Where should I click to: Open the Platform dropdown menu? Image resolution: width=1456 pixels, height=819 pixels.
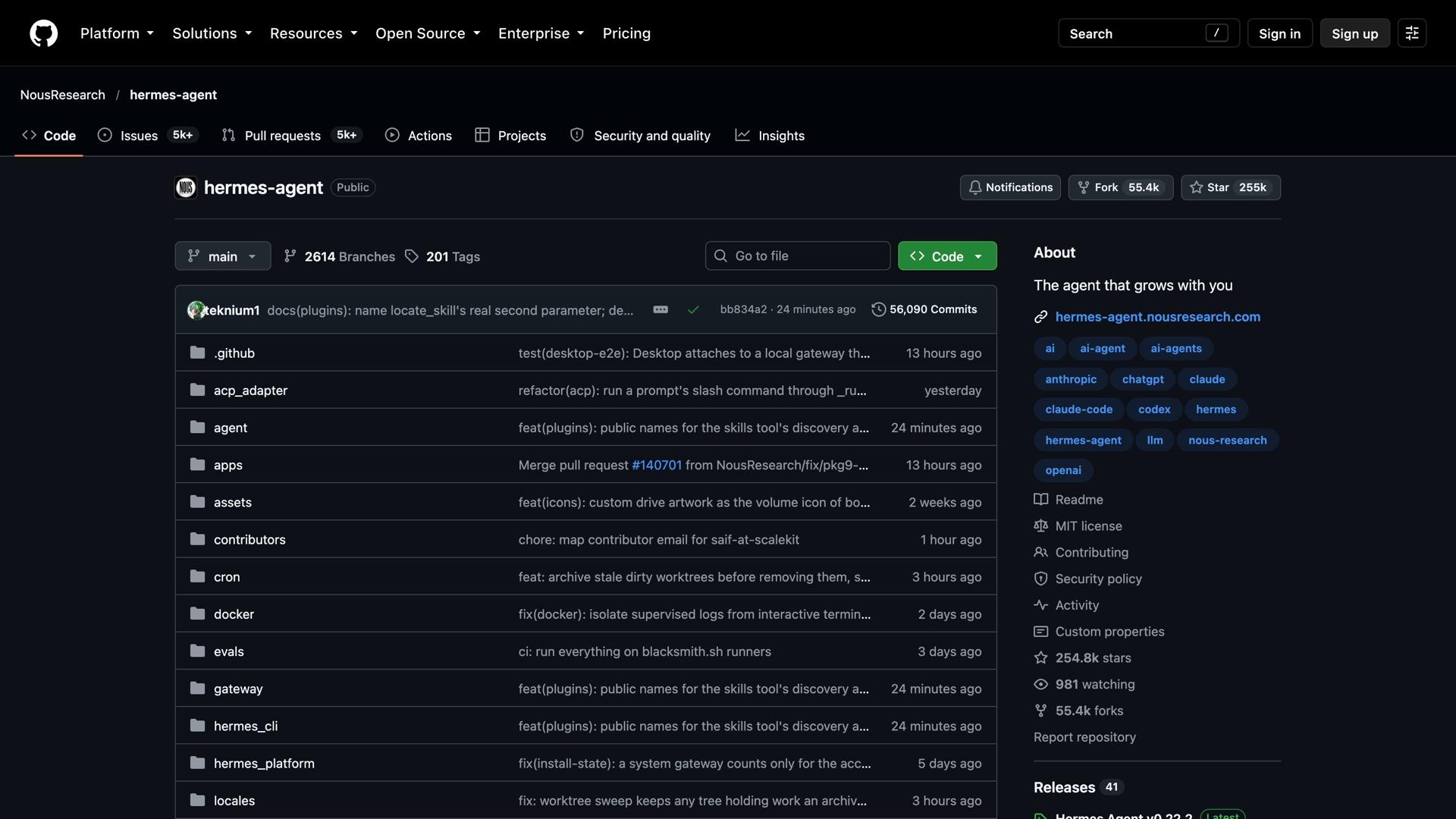click(117, 33)
